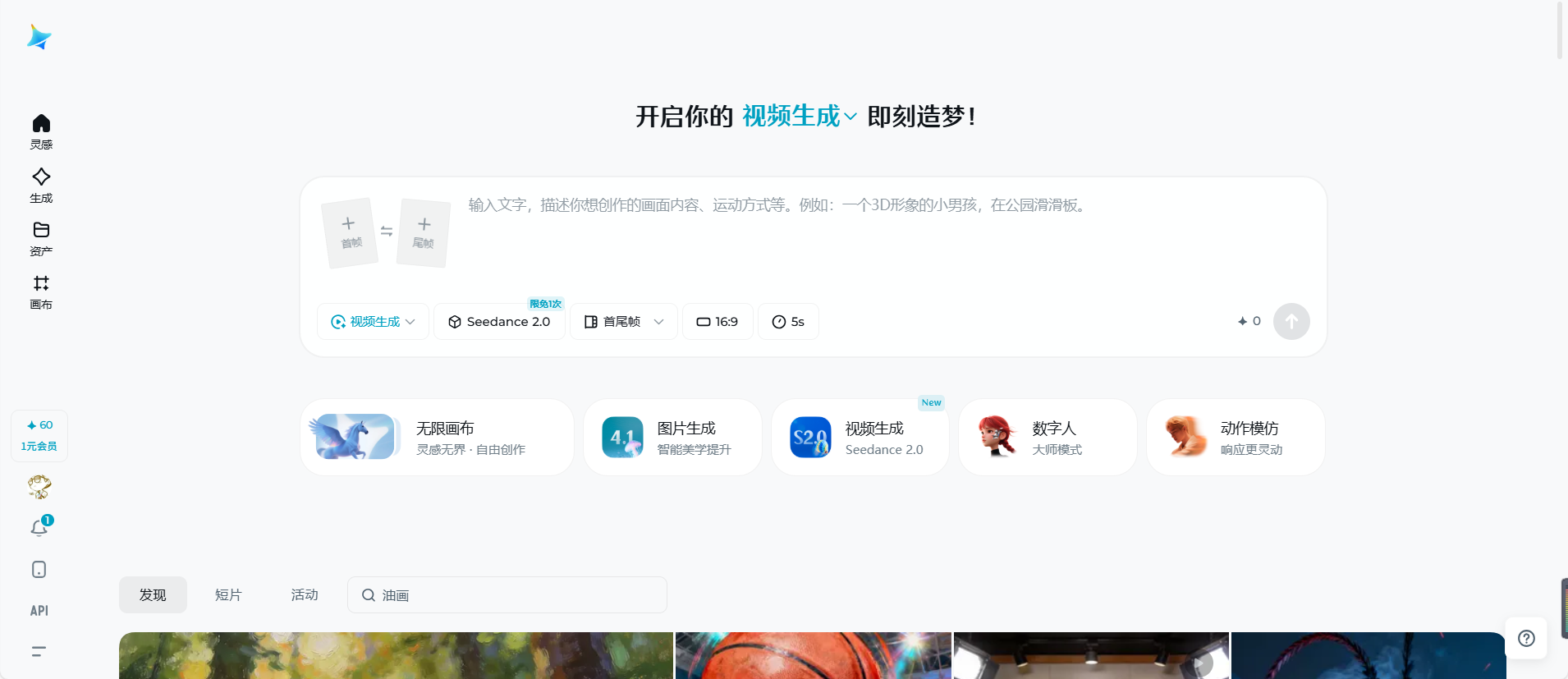Switch to the 活动 tab
This screenshot has height=679, width=1568.
305,595
